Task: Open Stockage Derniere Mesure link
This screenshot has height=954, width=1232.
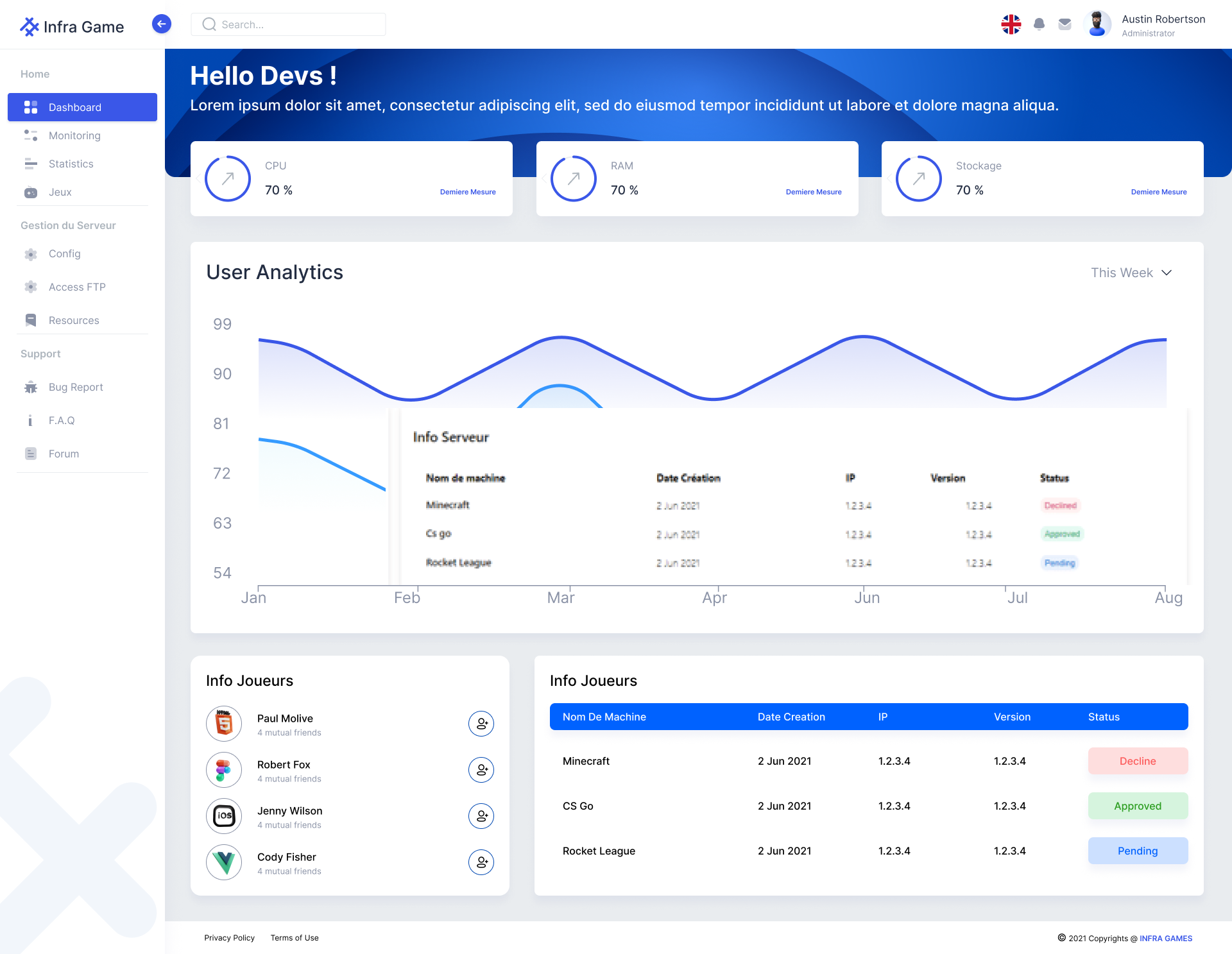Action: pyautogui.click(x=1159, y=192)
